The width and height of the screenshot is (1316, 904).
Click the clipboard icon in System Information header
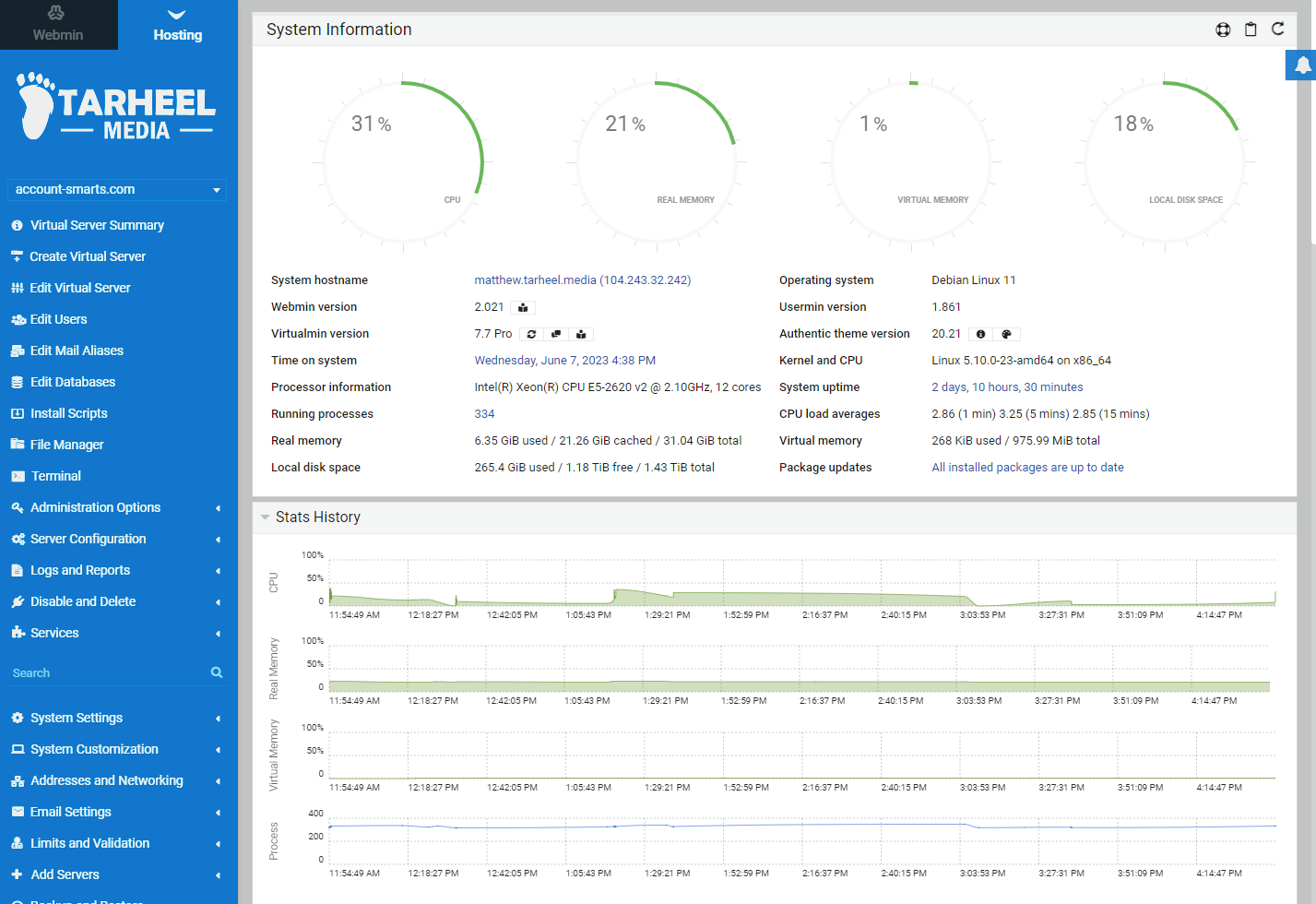1251,30
